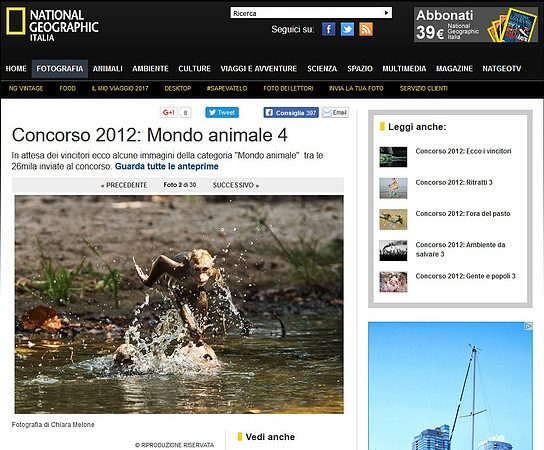Go to the SUCCESSIVO photo
This screenshot has width=544, height=450.
pos(236,185)
